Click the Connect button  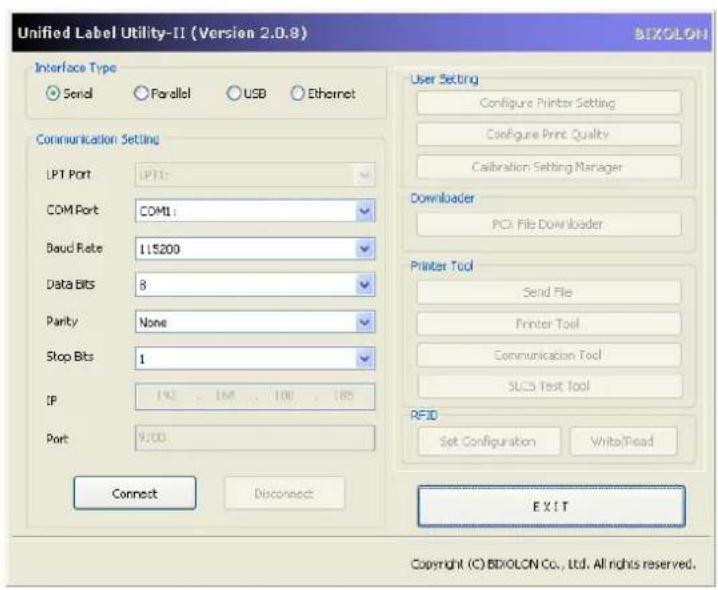tap(135, 493)
